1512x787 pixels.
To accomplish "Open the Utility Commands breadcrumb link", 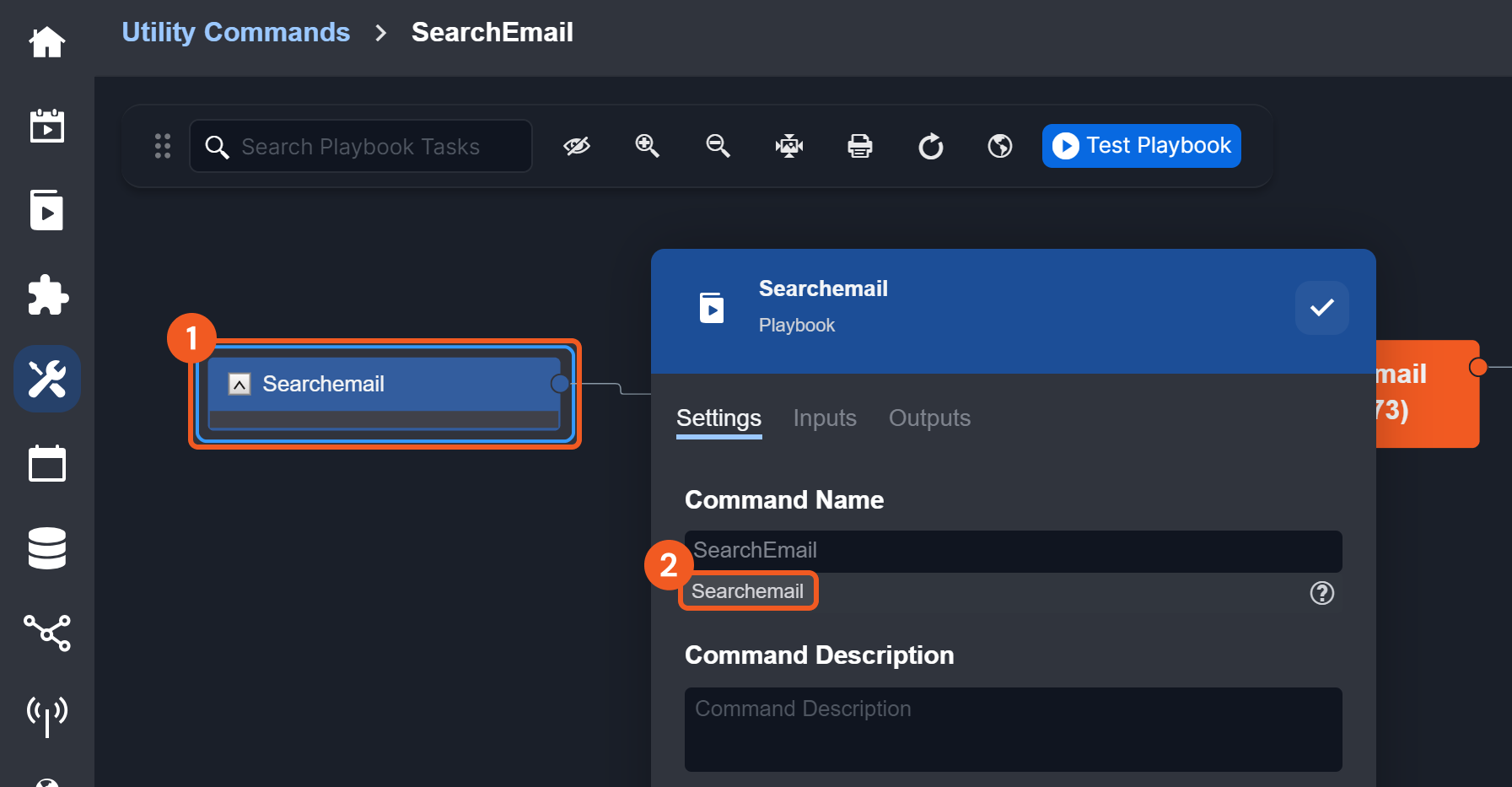I will [x=235, y=32].
